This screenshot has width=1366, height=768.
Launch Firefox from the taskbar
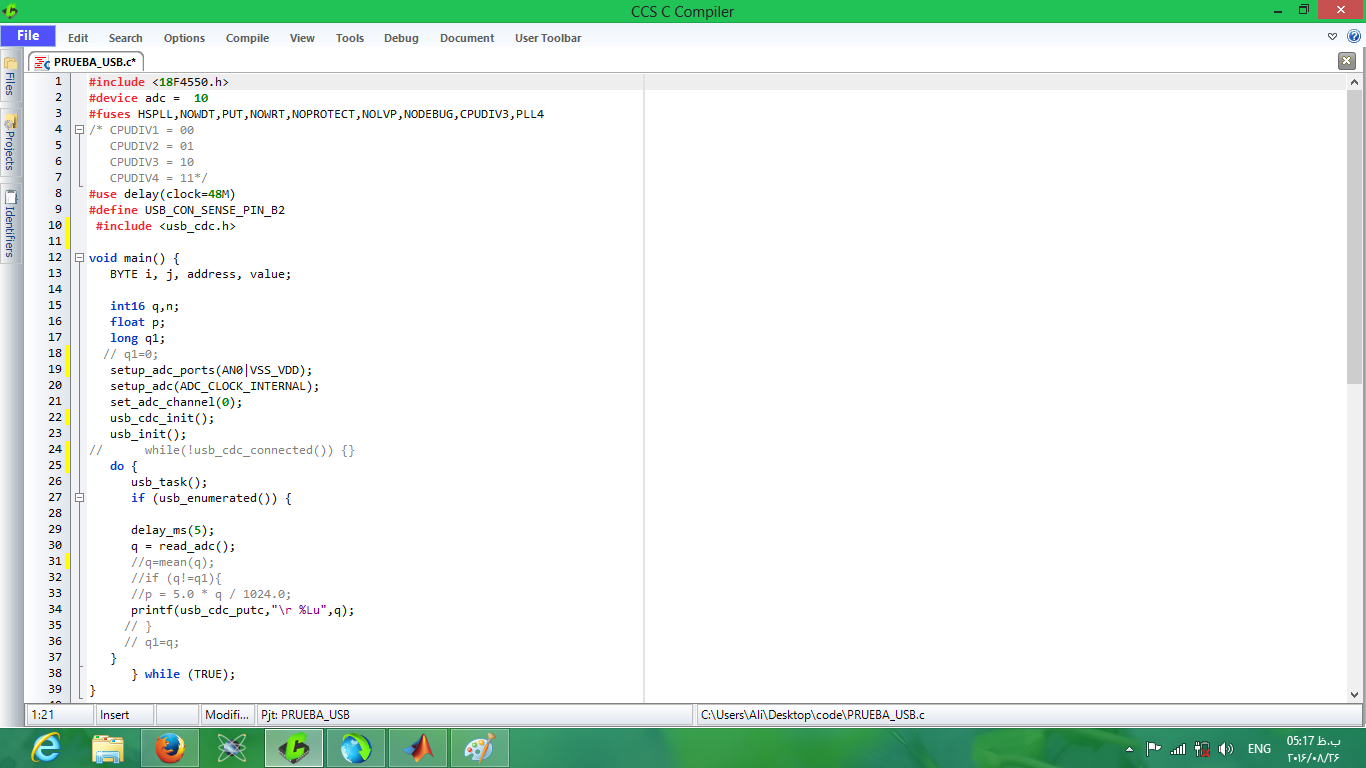[170, 748]
